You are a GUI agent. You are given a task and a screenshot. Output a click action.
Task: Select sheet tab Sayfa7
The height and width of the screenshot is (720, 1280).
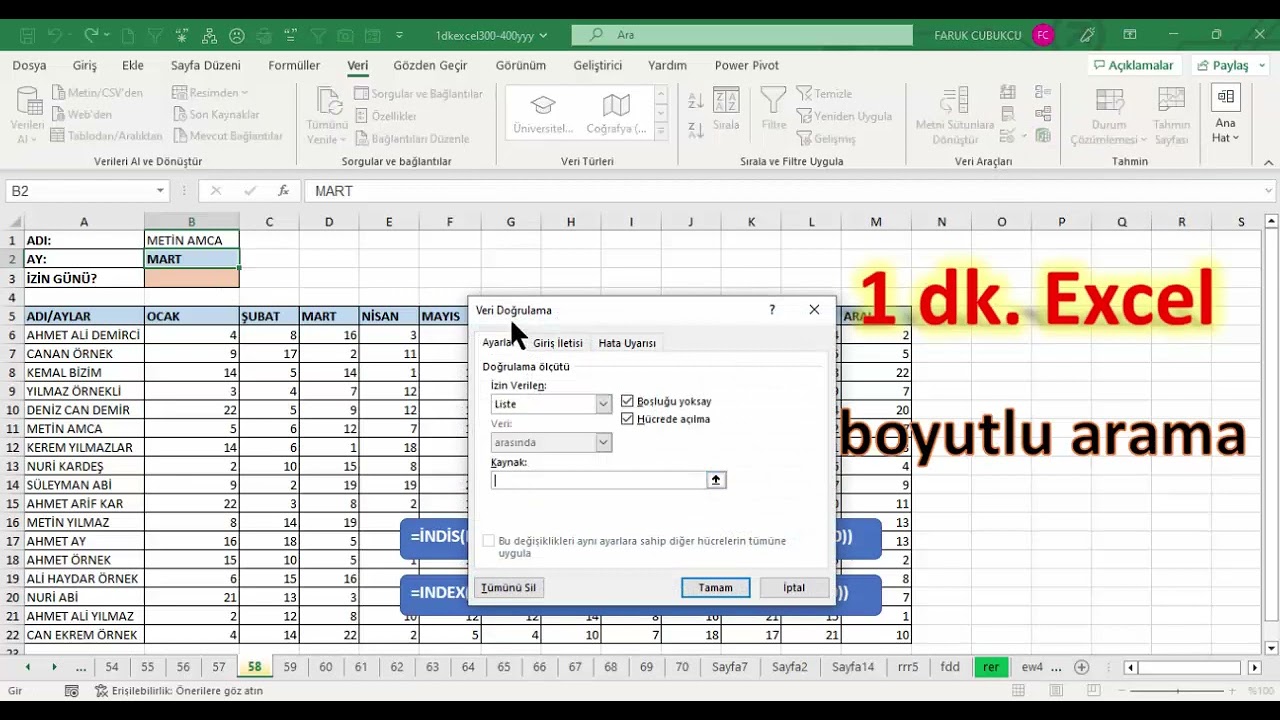point(729,667)
